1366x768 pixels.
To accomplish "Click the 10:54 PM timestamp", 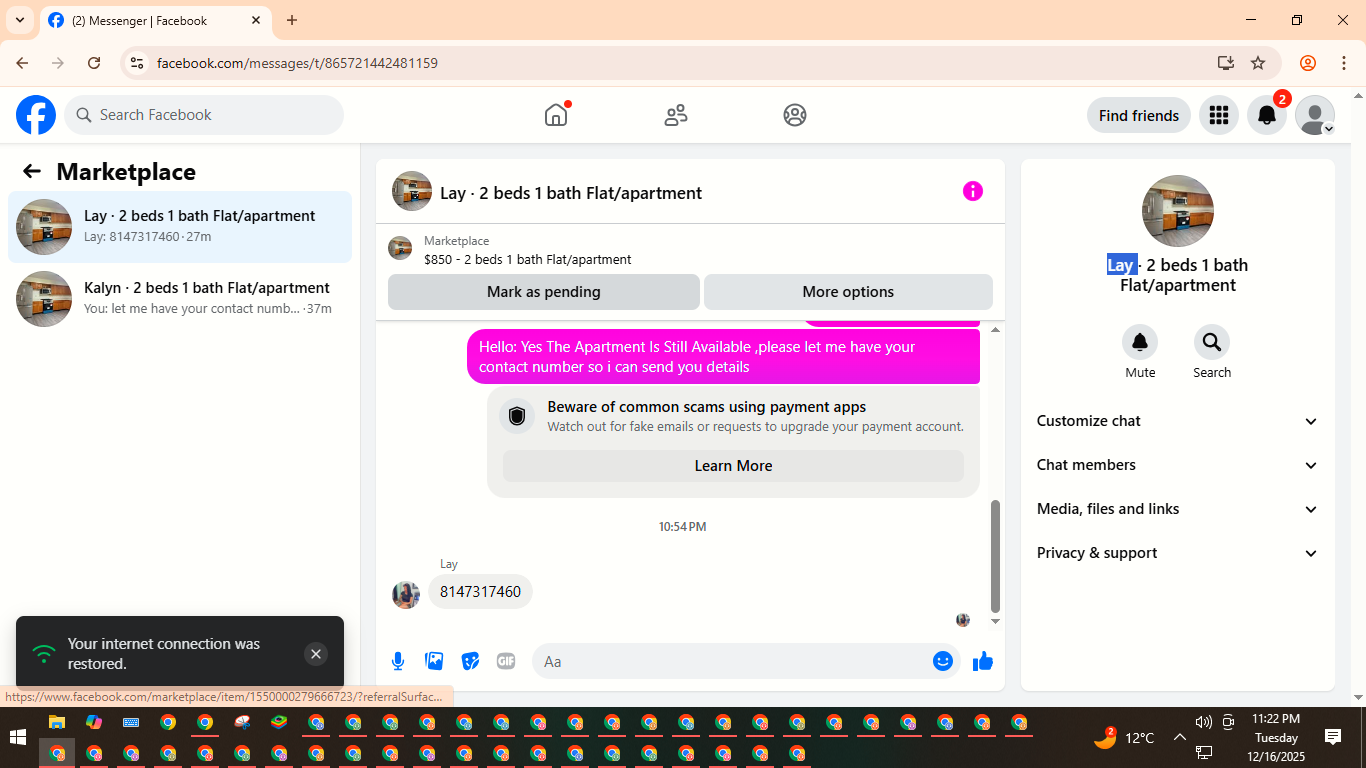I will (683, 526).
